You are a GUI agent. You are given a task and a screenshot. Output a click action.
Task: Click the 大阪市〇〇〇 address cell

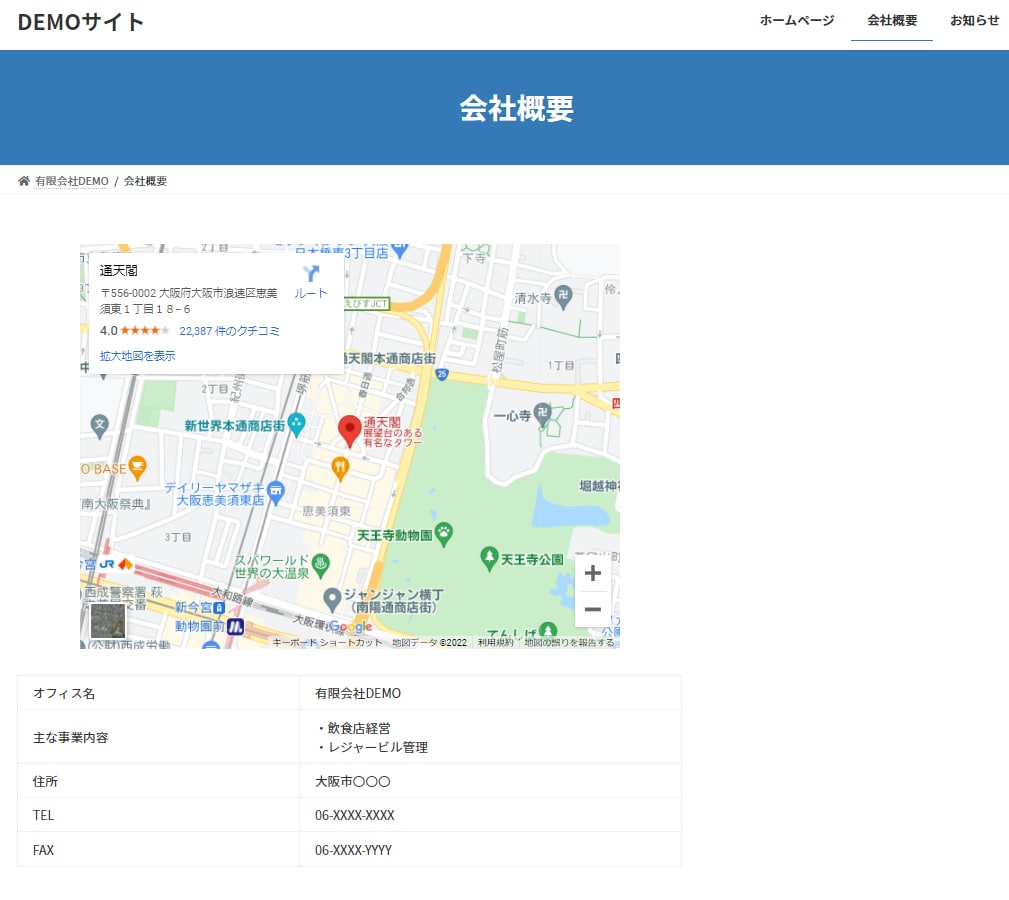pyautogui.click(x=490, y=781)
